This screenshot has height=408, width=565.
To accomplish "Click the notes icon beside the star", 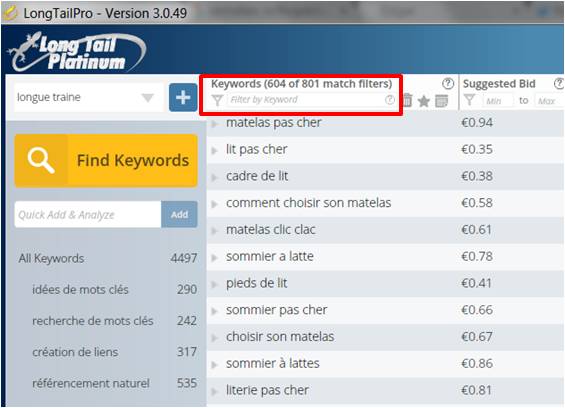I will point(441,101).
